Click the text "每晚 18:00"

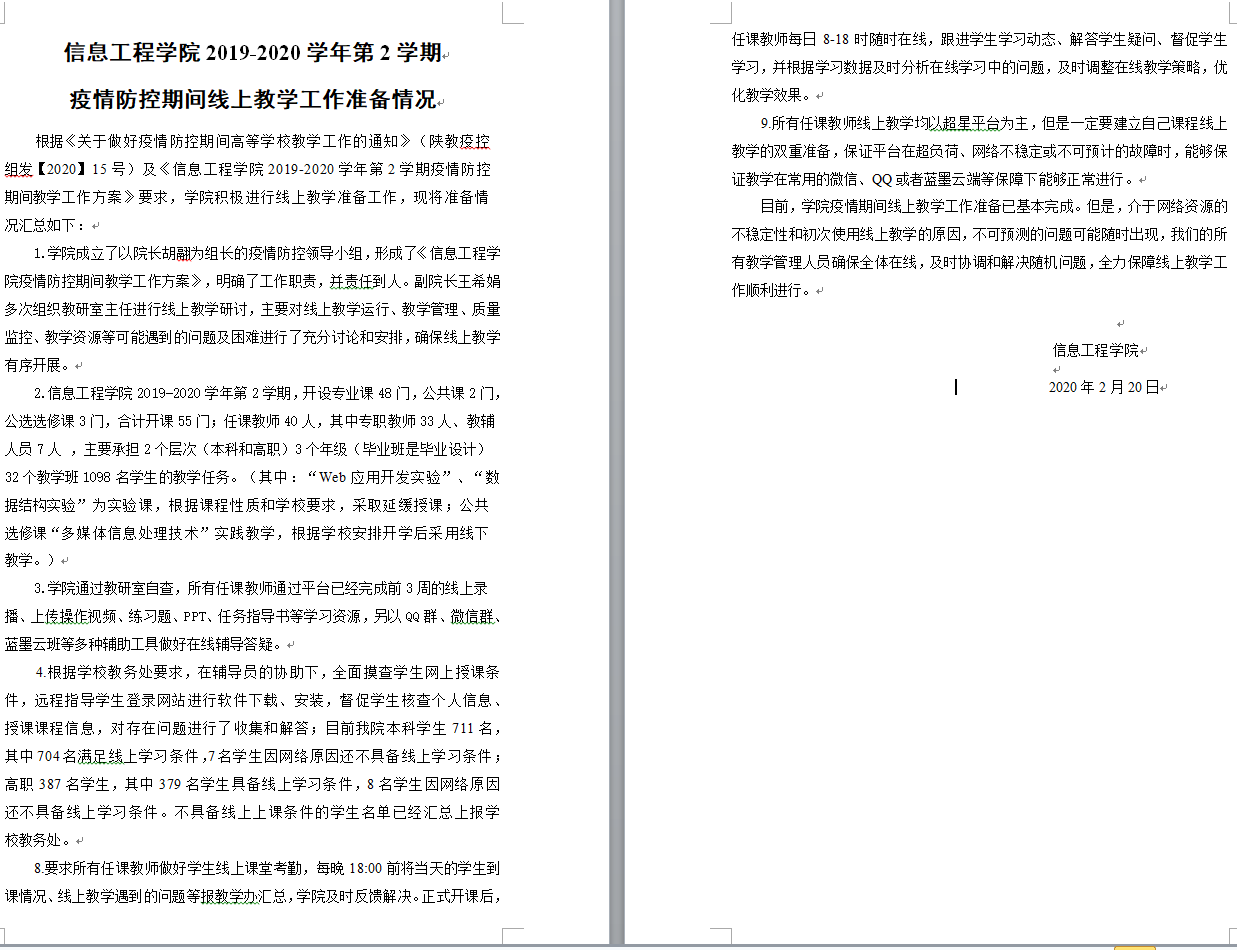point(350,869)
